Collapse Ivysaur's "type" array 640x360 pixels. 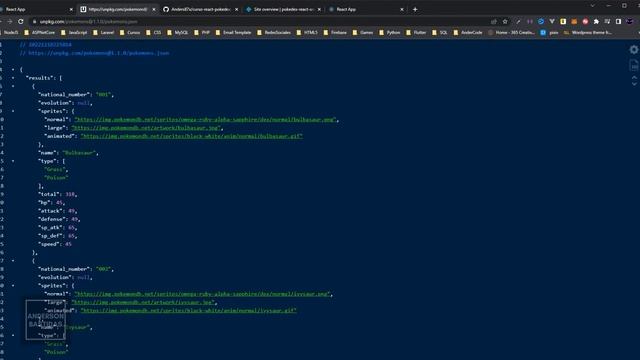pos(13,335)
